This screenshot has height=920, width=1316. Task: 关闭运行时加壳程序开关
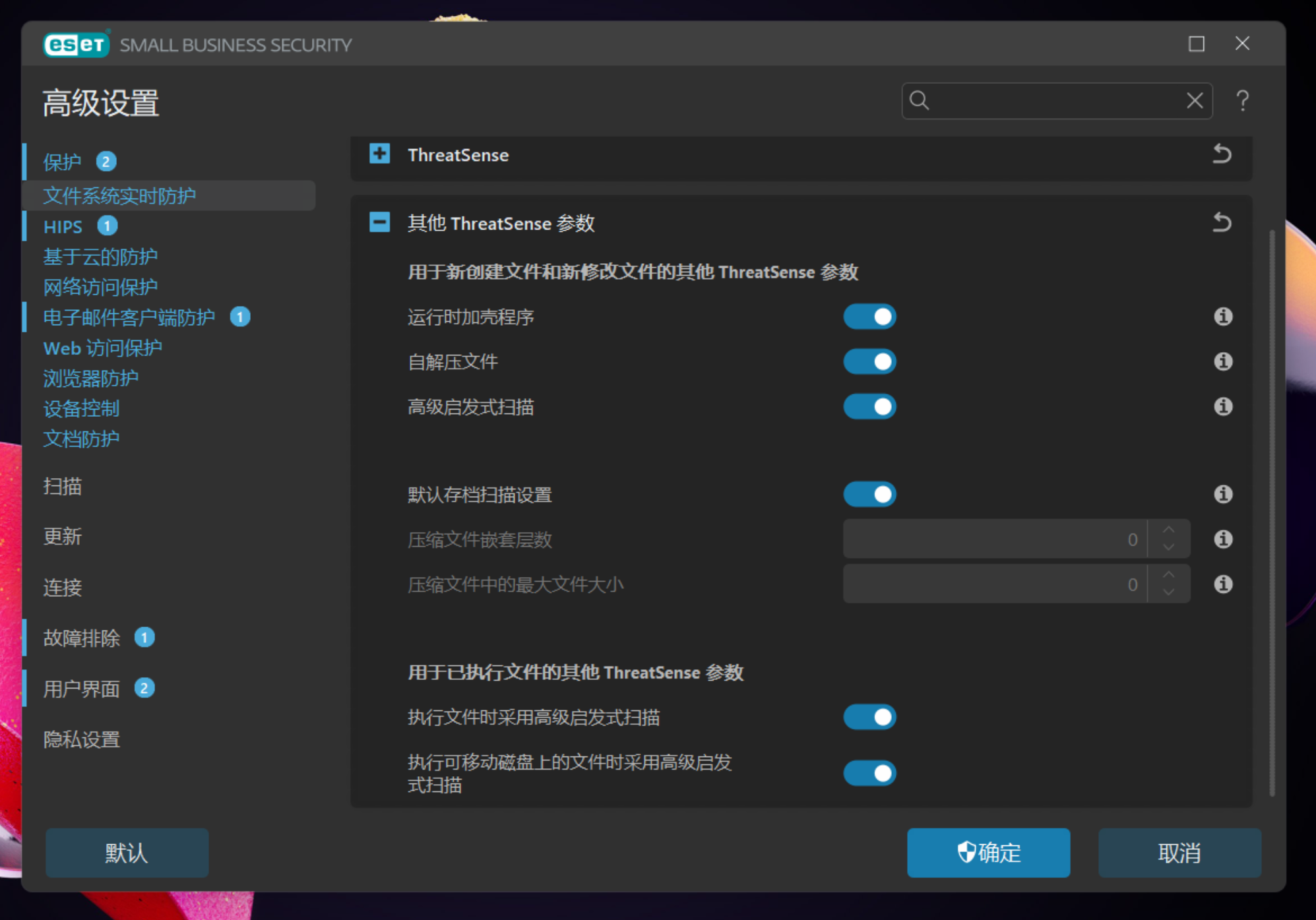click(x=869, y=317)
